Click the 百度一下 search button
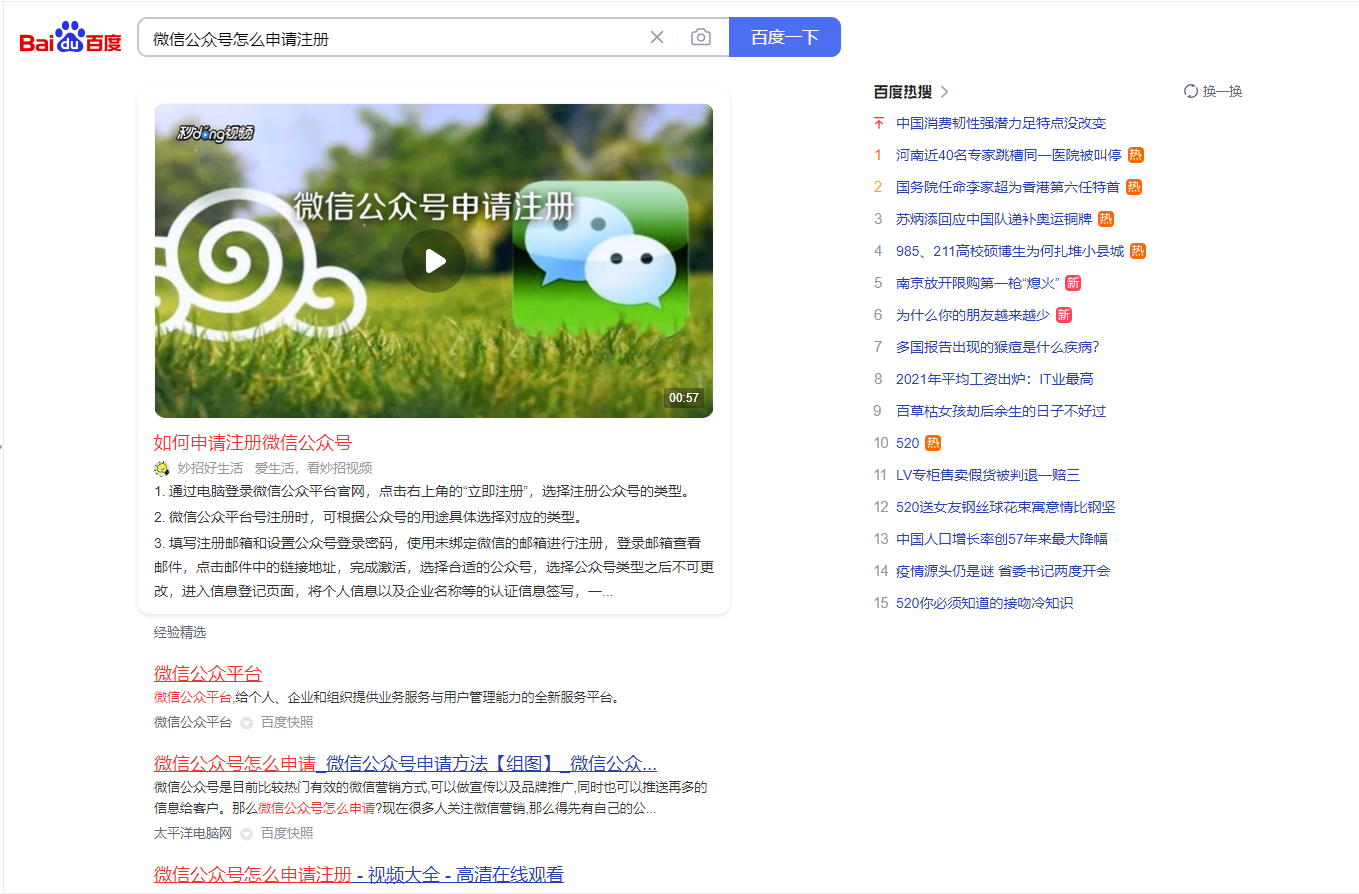 tap(785, 37)
